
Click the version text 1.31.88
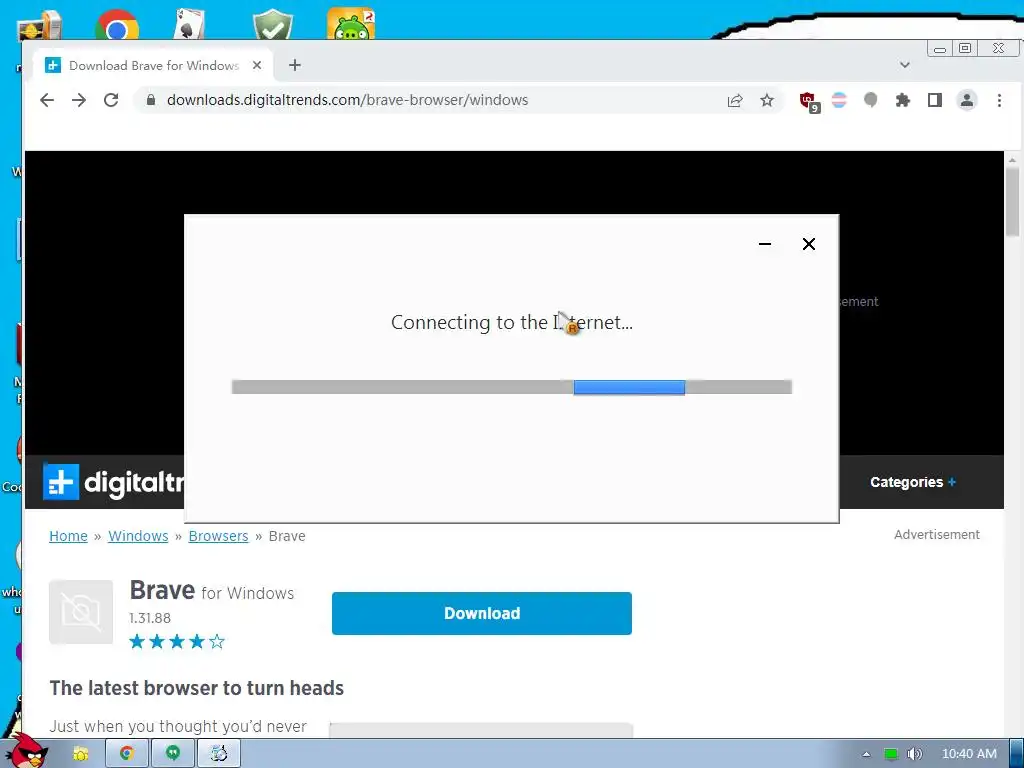pos(150,618)
